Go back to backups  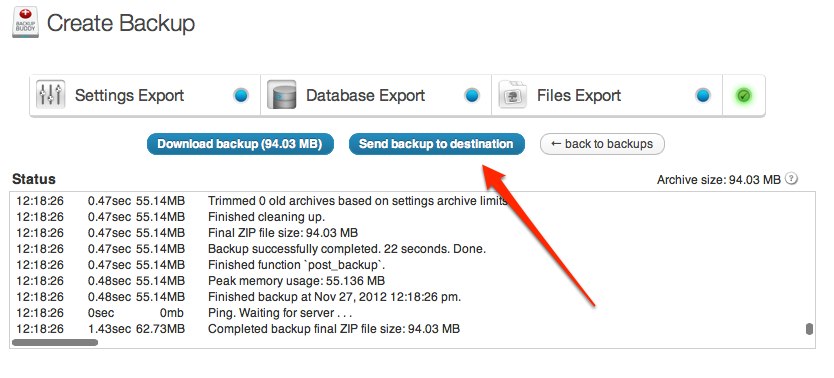[602, 144]
